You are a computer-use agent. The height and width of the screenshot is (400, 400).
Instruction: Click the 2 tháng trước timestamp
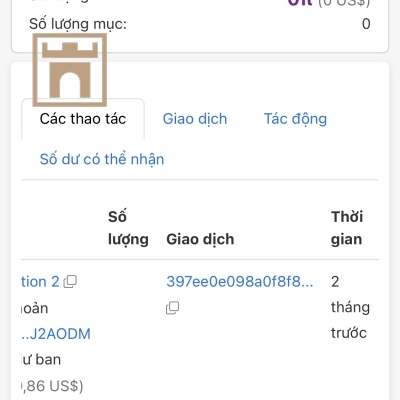pos(350,307)
